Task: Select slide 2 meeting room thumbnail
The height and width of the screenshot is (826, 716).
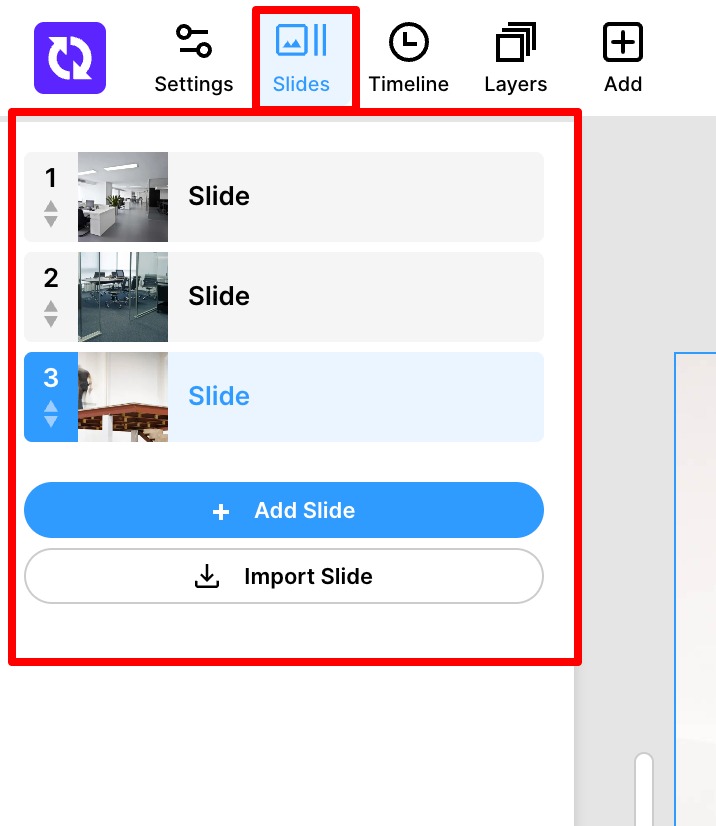Action: pos(123,297)
